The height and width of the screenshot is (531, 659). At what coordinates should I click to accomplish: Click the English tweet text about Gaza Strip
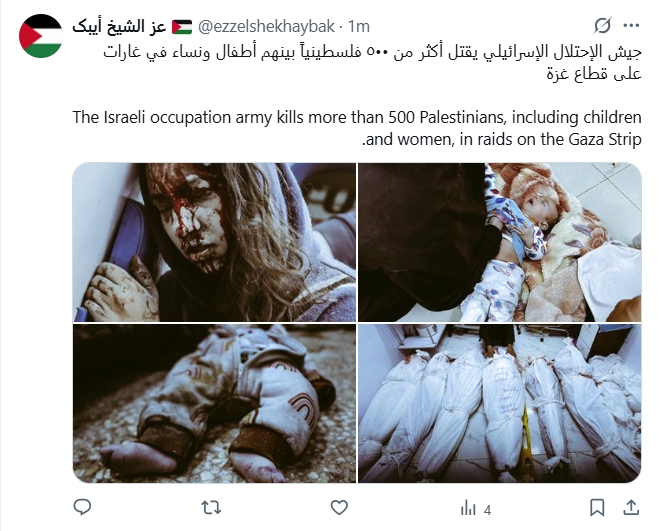click(x=357, y=128)
